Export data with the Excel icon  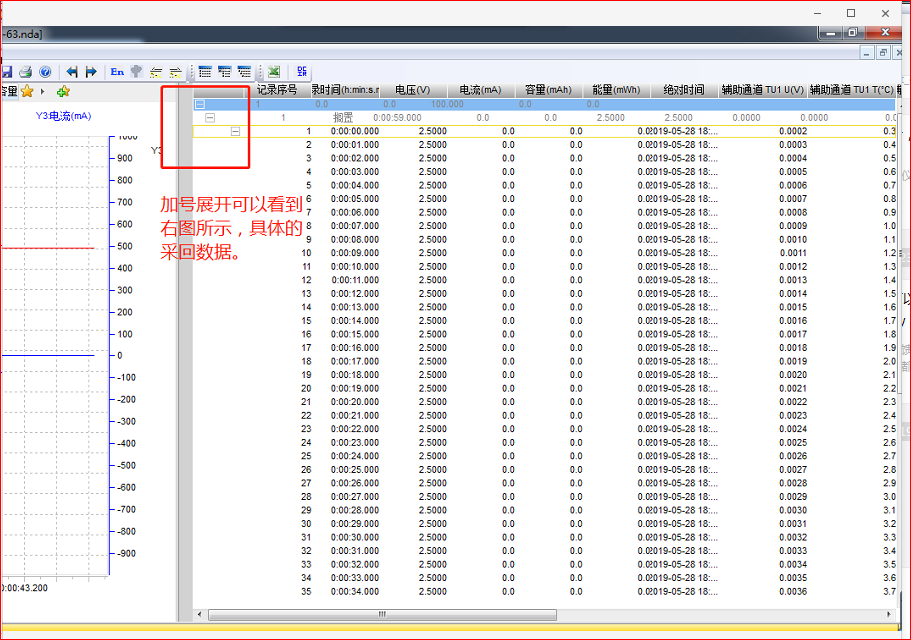pos(274,71)
